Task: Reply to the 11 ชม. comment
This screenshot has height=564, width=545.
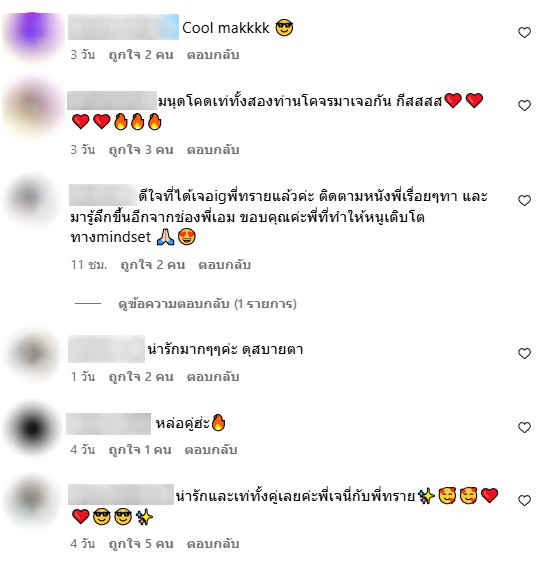Action: click(x=224, y=265)
